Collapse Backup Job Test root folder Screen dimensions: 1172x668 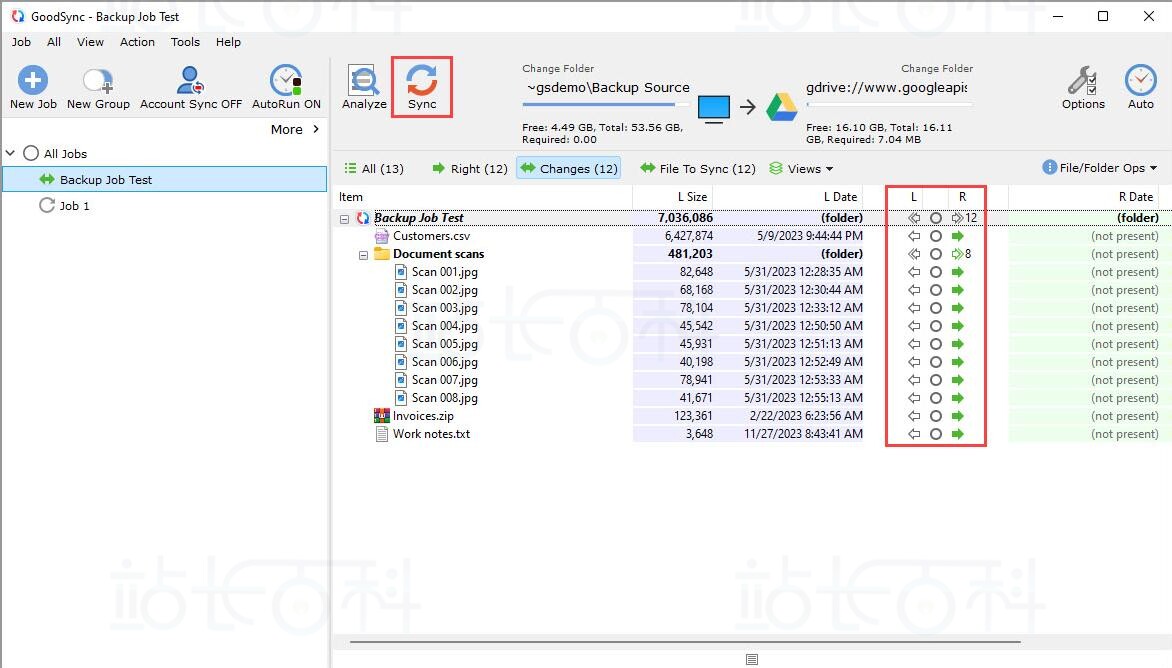click(x=345, y=219)
